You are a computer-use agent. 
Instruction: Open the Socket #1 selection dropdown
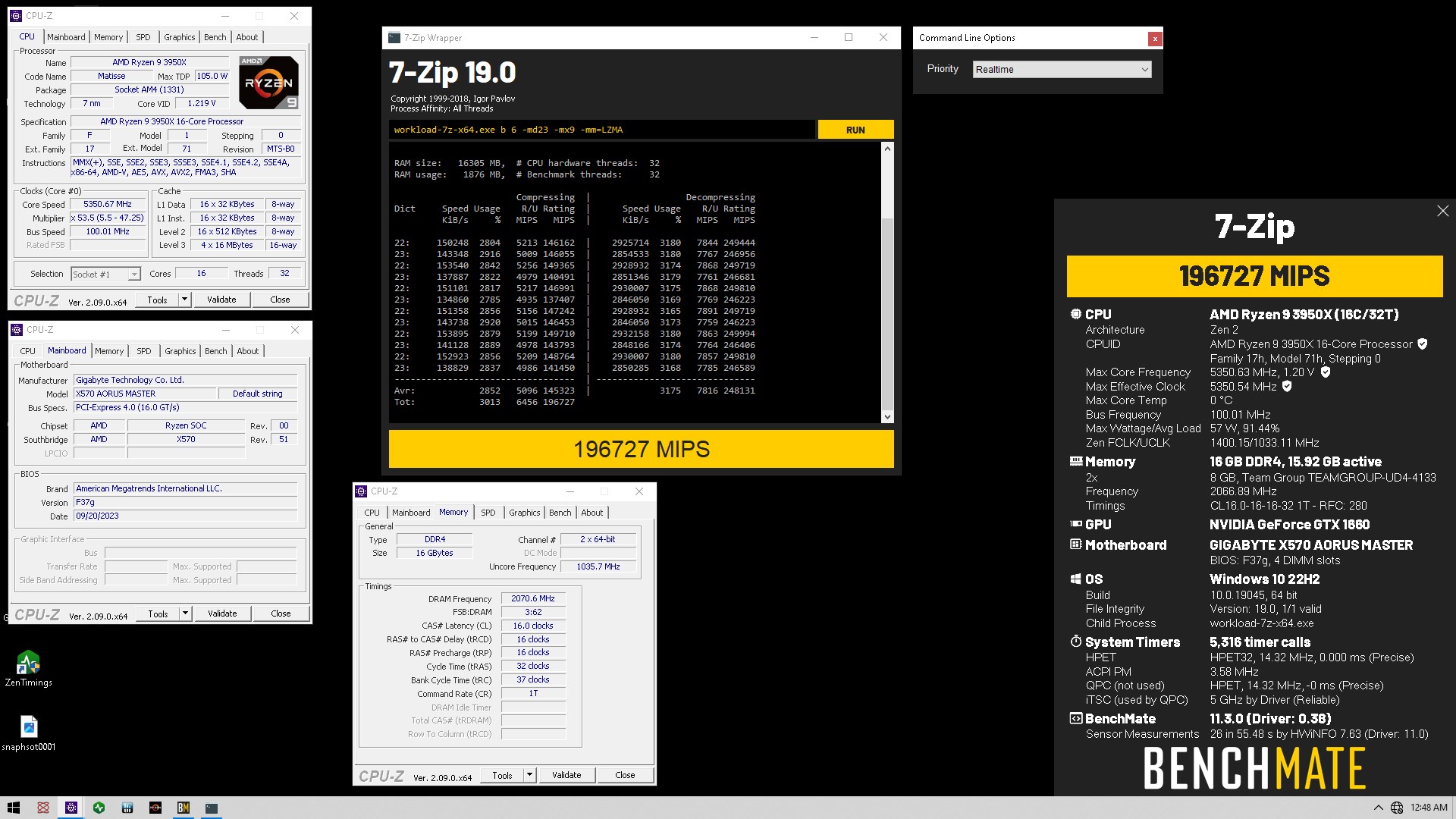point(105,275)
